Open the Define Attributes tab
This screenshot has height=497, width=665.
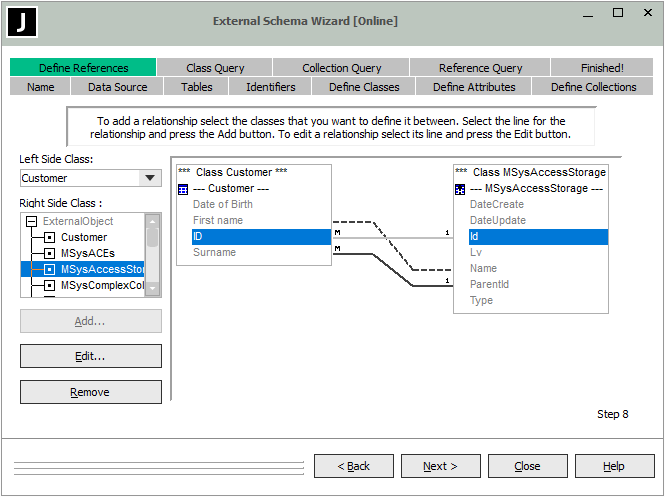pyautogui.click(x=474, y=87)
